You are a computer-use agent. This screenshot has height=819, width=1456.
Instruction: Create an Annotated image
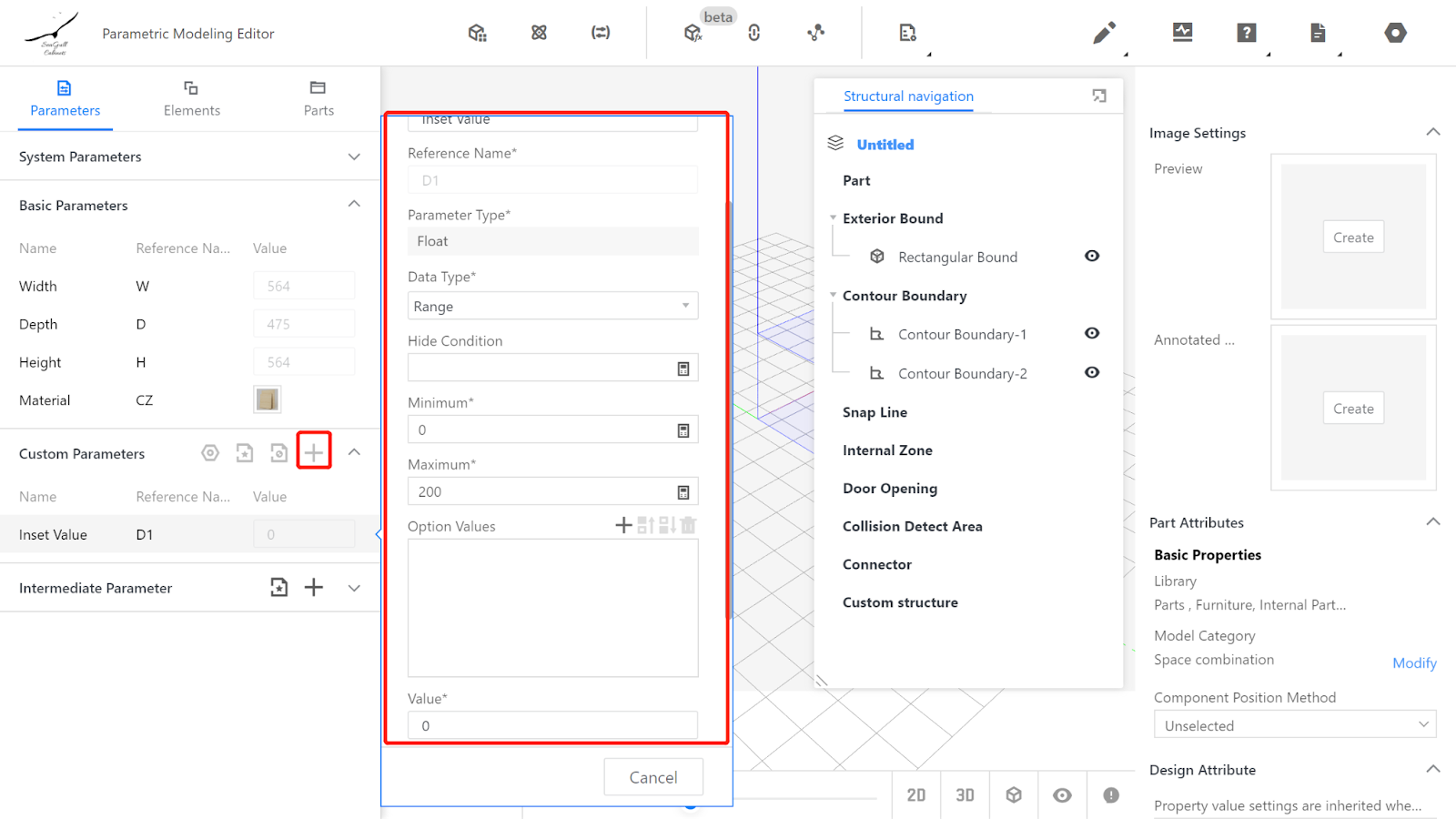pos(1353,409)
